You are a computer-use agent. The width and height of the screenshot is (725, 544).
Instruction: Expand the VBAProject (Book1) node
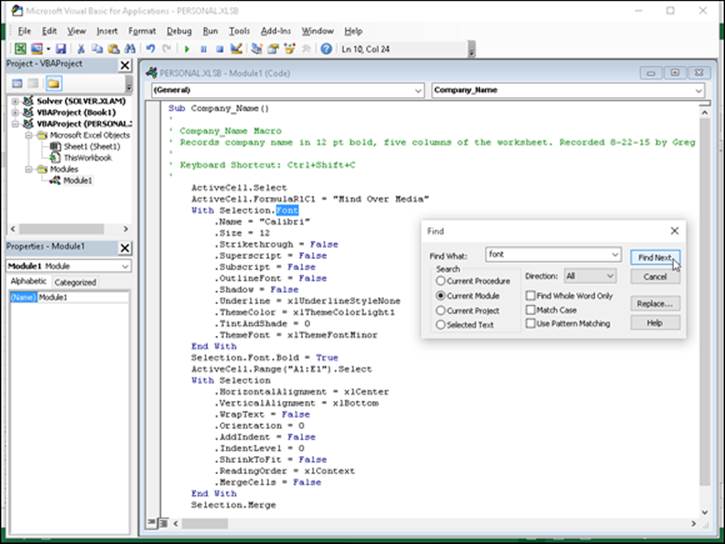coord(15,112)
